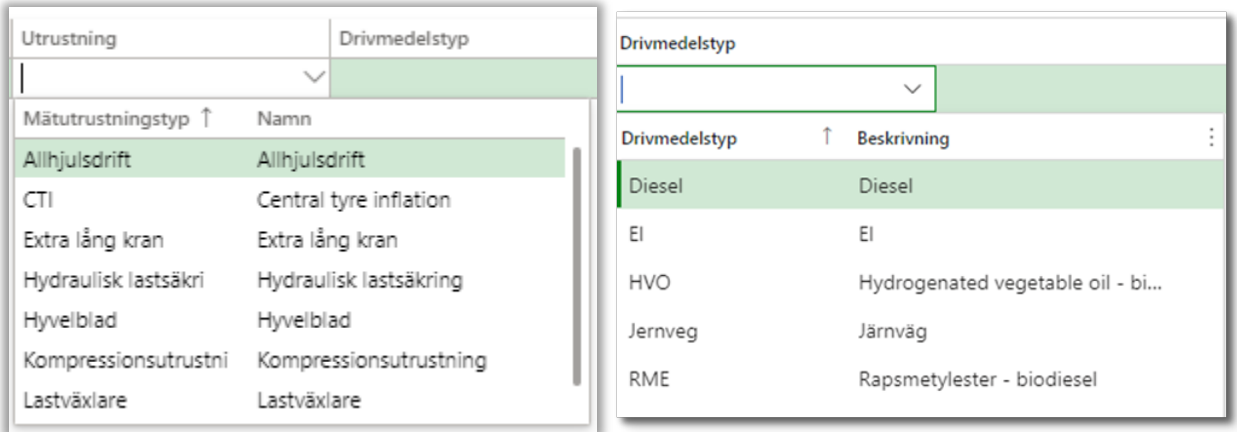This screenshot has height=432, width=1237.
Task: Select Hyvelblad from the list
Action: [70, 321]
